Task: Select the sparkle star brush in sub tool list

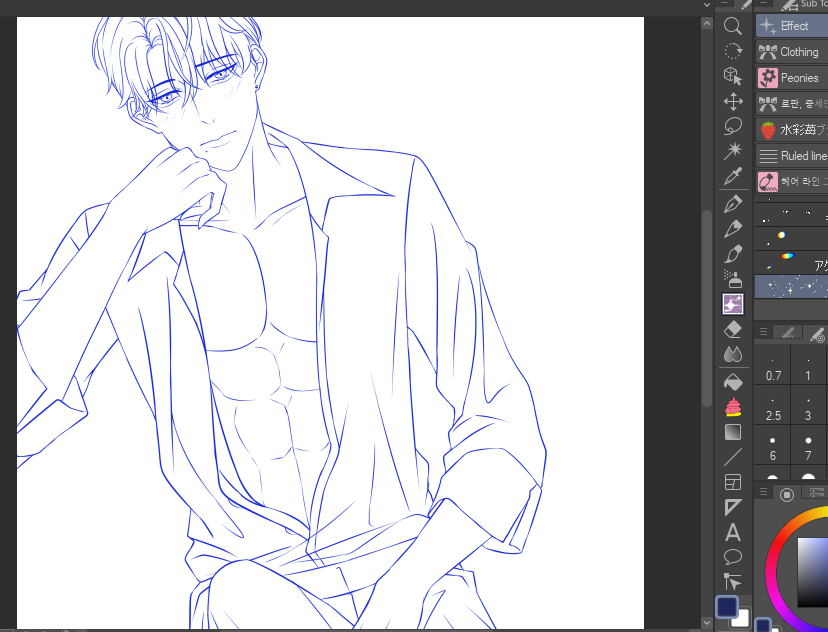Action: click(792, 287)
